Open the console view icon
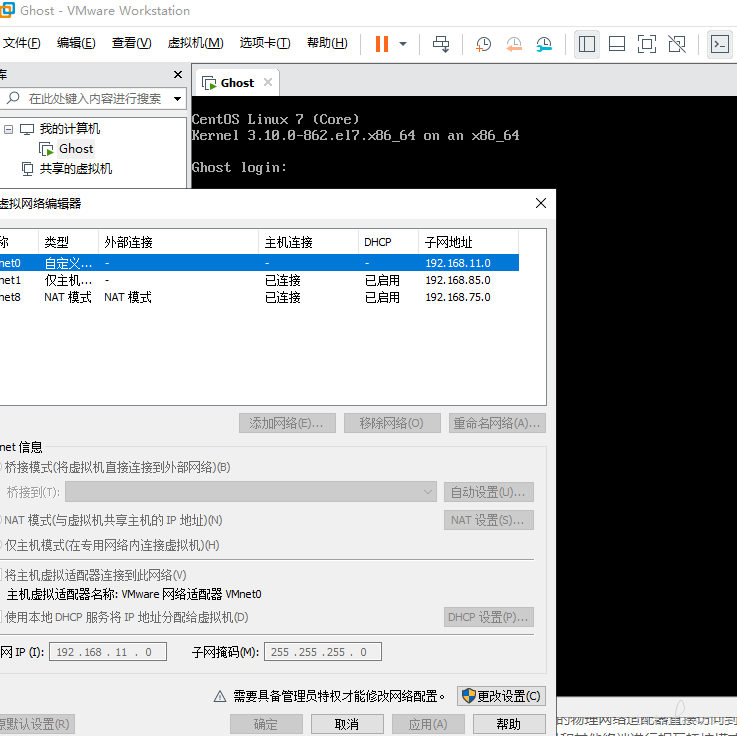 [x=720, y=44]
